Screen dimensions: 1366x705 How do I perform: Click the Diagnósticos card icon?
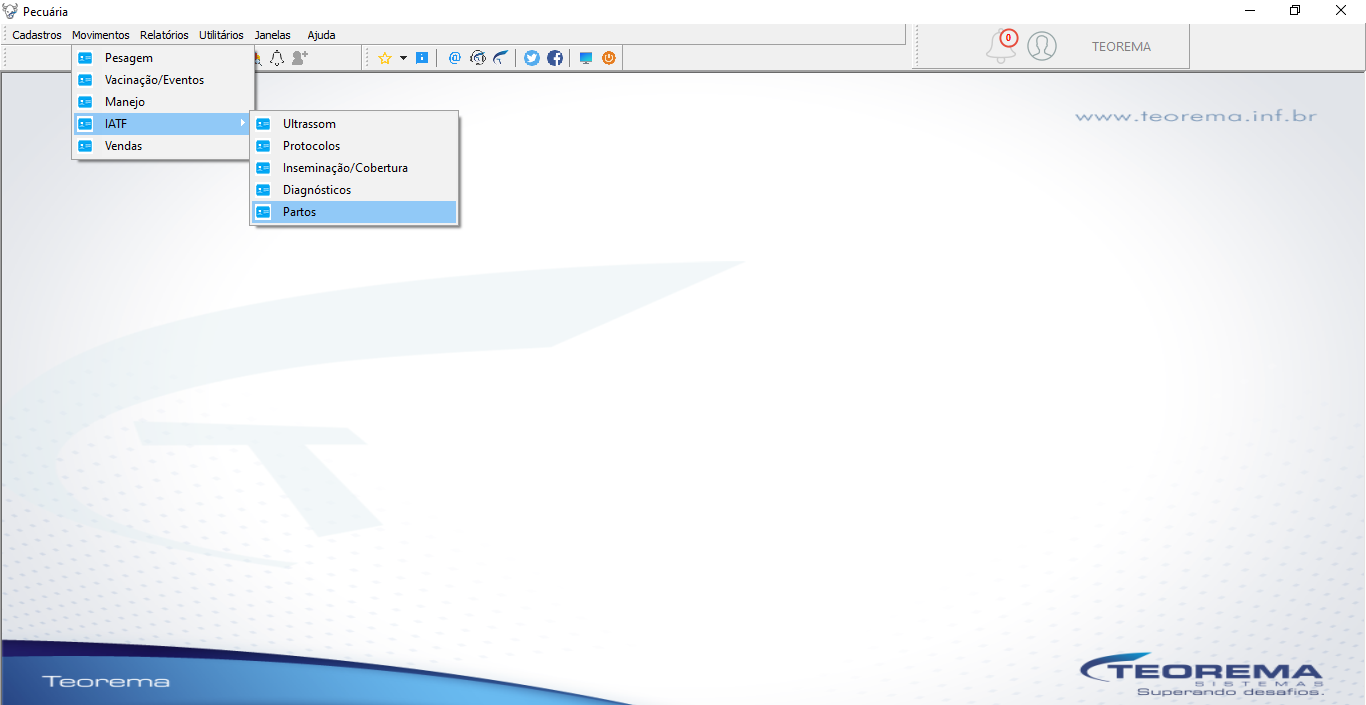263,190
